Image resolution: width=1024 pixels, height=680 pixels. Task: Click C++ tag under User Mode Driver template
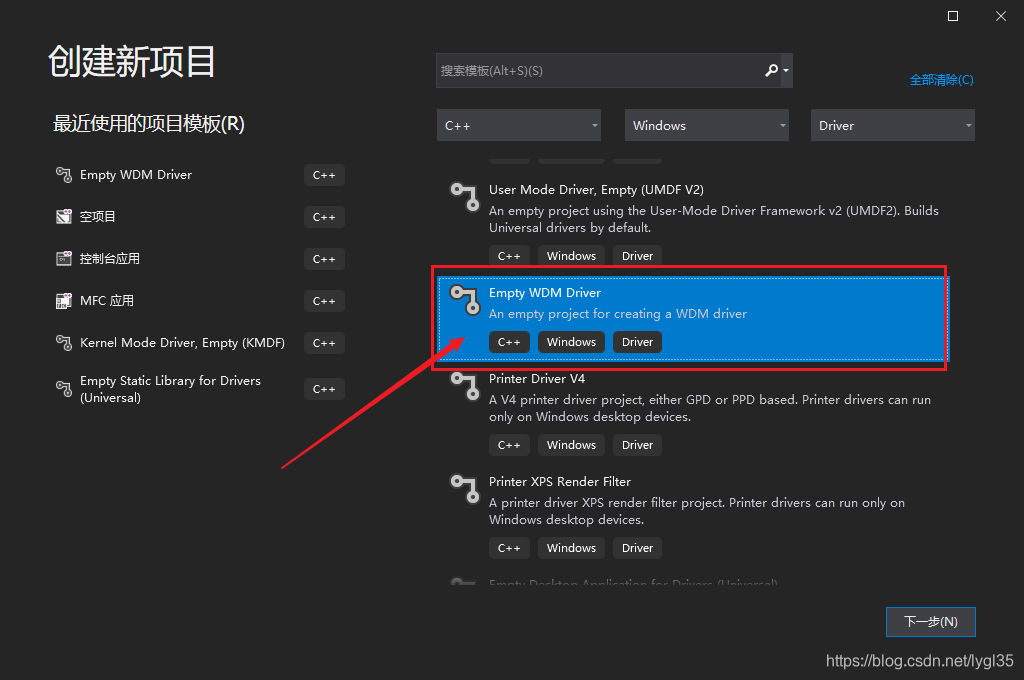click(509, 256)
